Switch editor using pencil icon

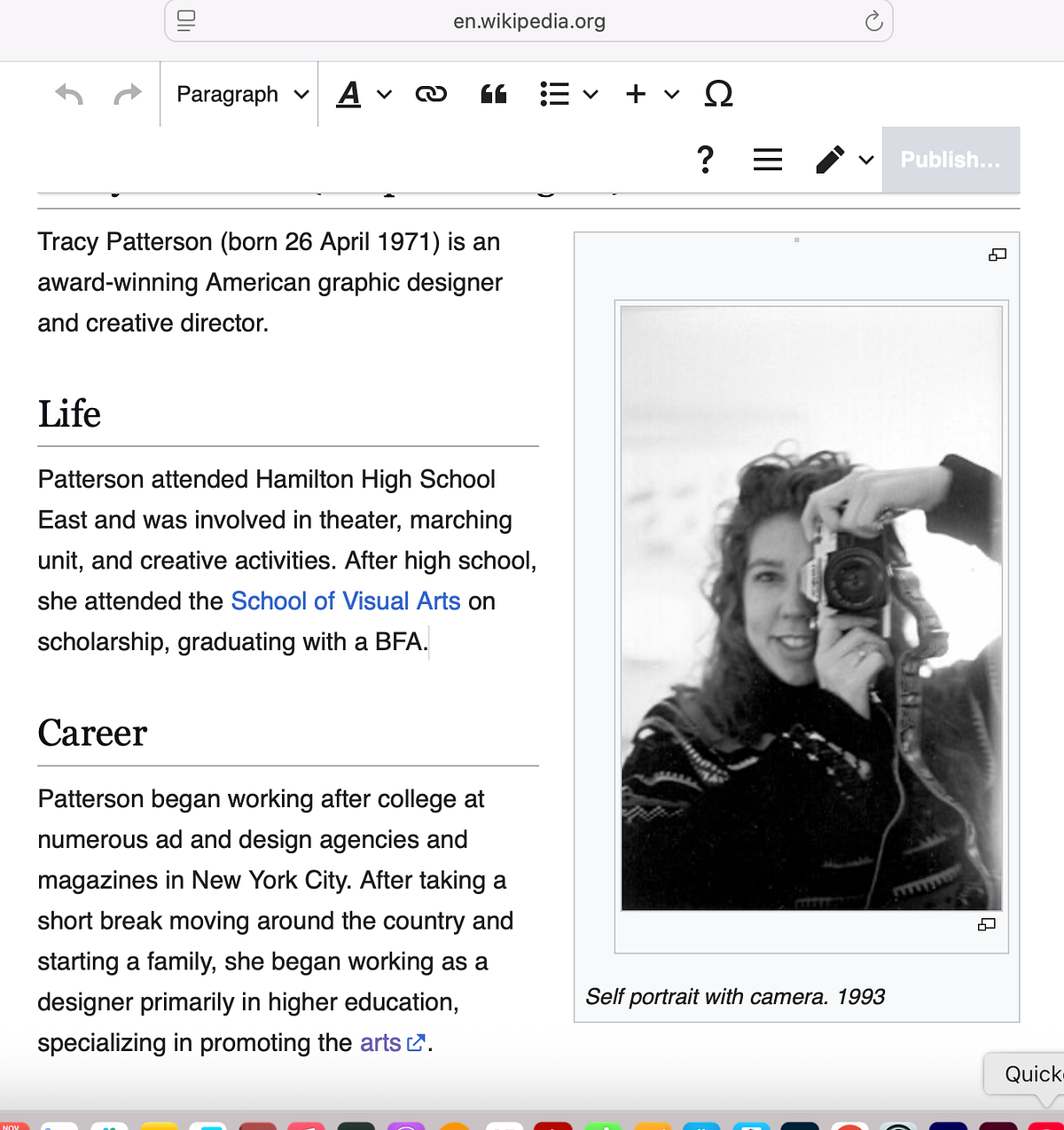click(x=830, y=160)
